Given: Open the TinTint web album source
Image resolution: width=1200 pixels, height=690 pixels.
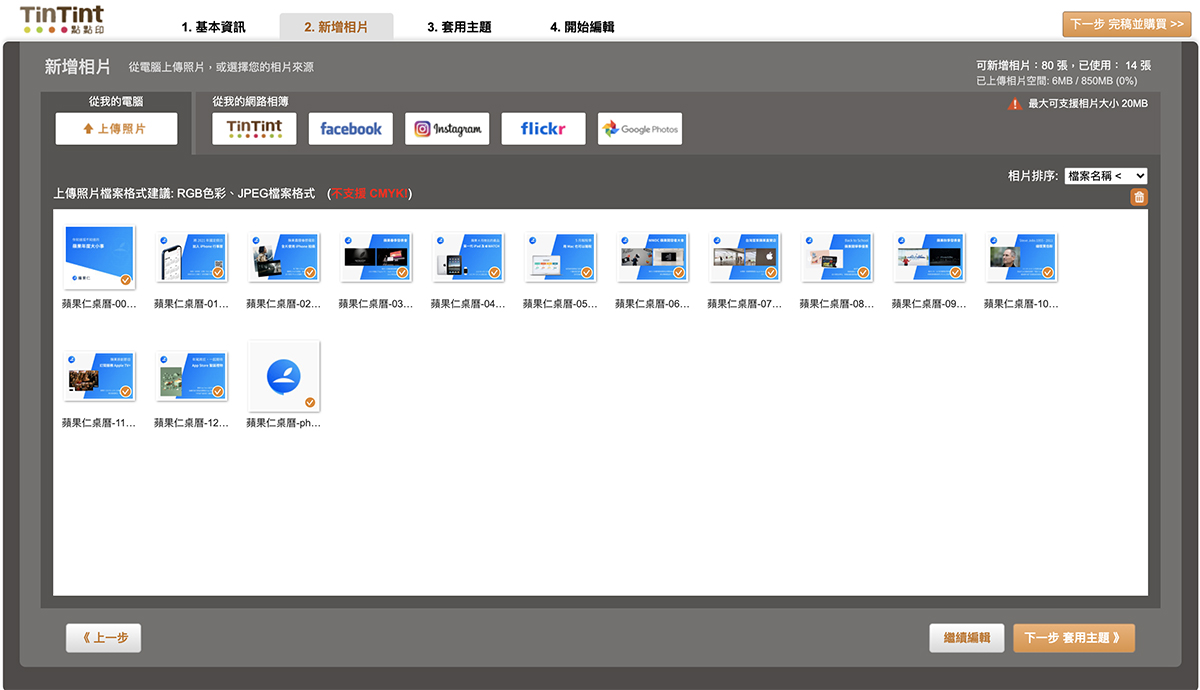Looking at the screenshot, I should 255,128.
